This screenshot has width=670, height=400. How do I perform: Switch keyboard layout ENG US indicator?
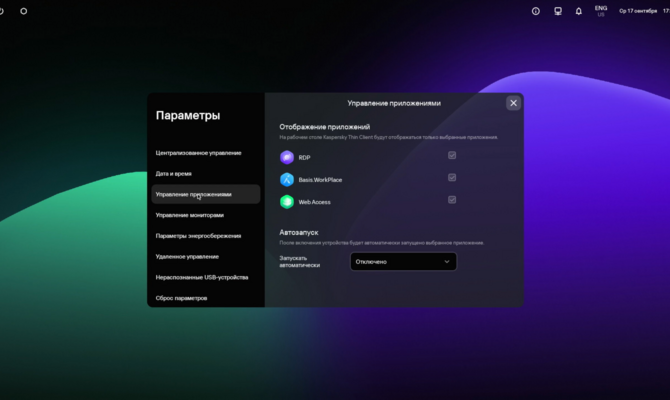pos(601,11)
